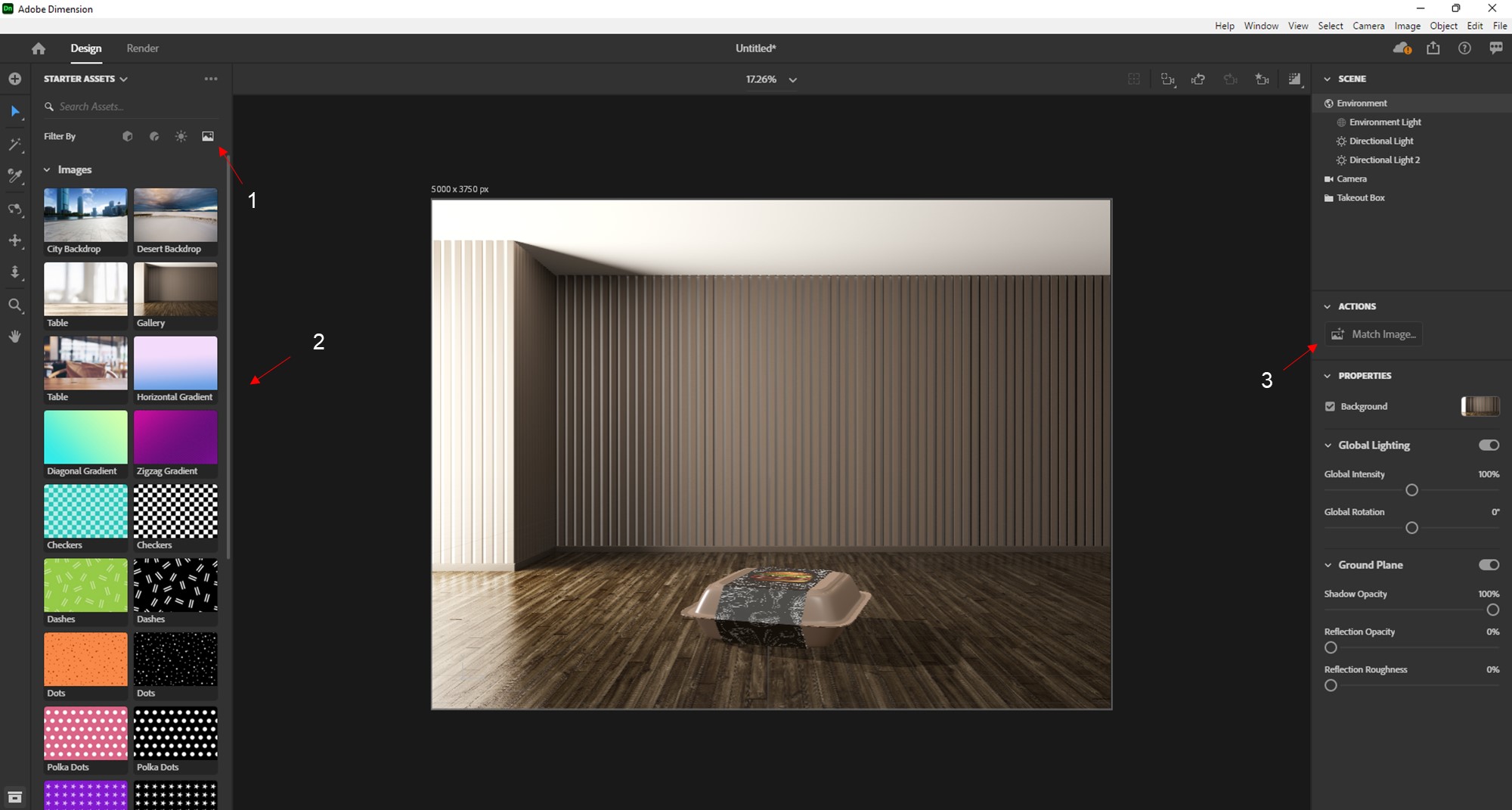Filter assets by Lights
The width and height of the screenshot is (1512, 810).
[x=181, y=136]
